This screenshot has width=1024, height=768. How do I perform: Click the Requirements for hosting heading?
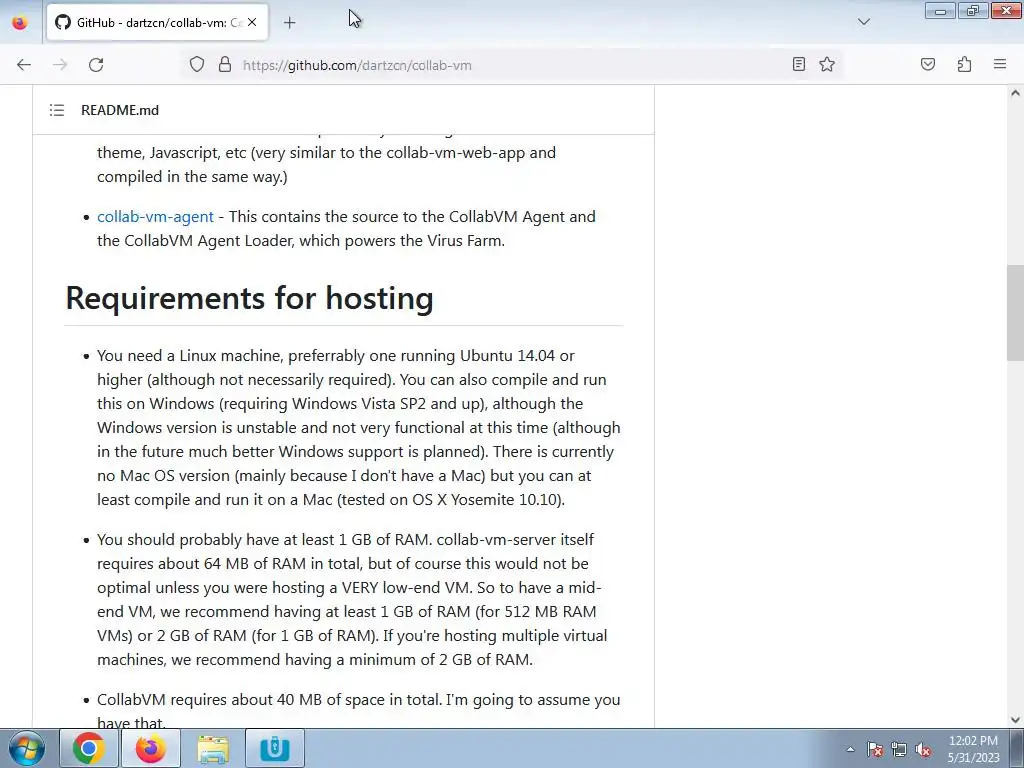249,298
